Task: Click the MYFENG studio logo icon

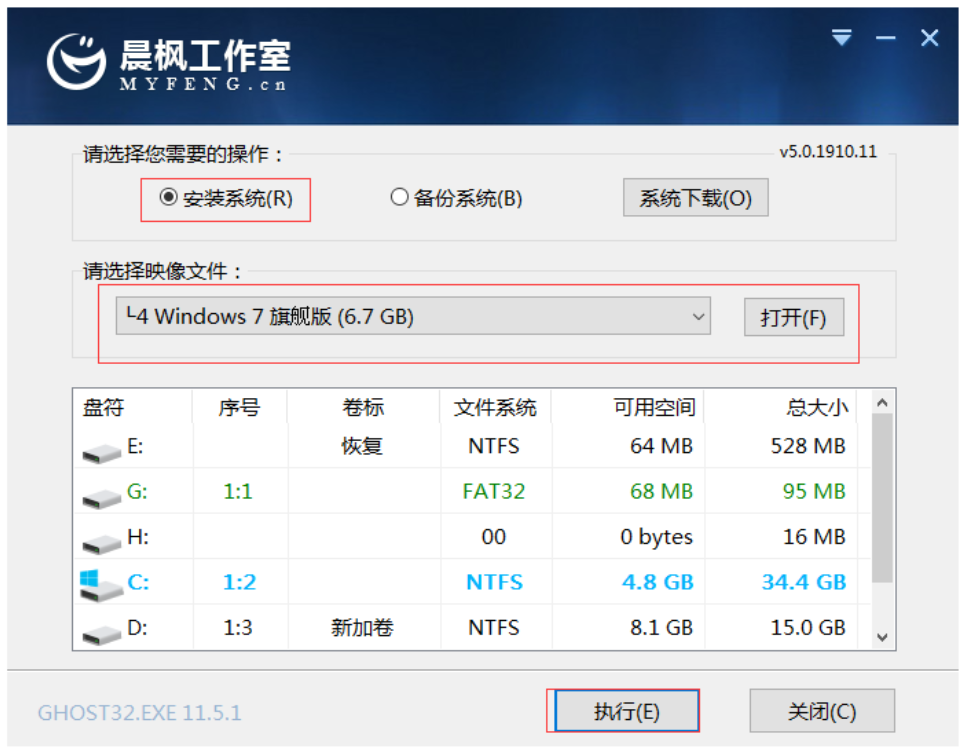Action: click(x=76, y=62)
